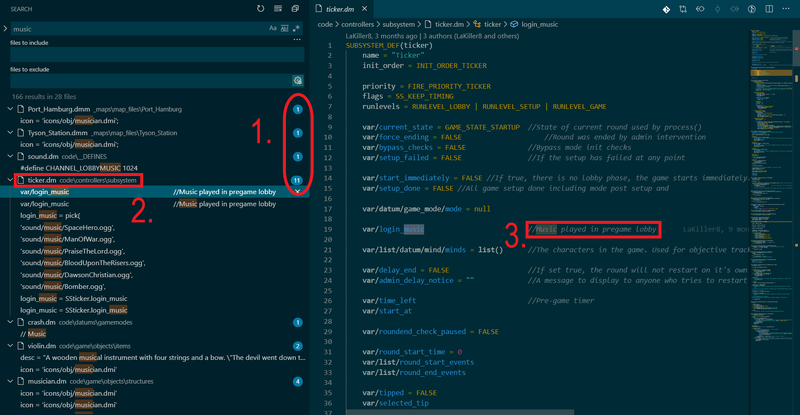Open the GitLens diamond icon in editor toolbar

(x=666, y=9)
